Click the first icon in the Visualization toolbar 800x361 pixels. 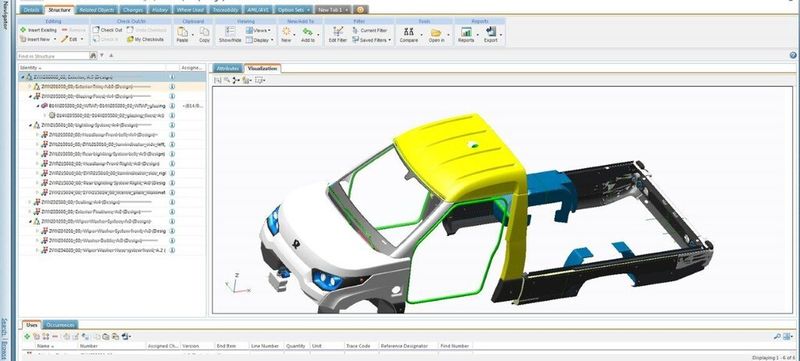click(x=217, y=80)
